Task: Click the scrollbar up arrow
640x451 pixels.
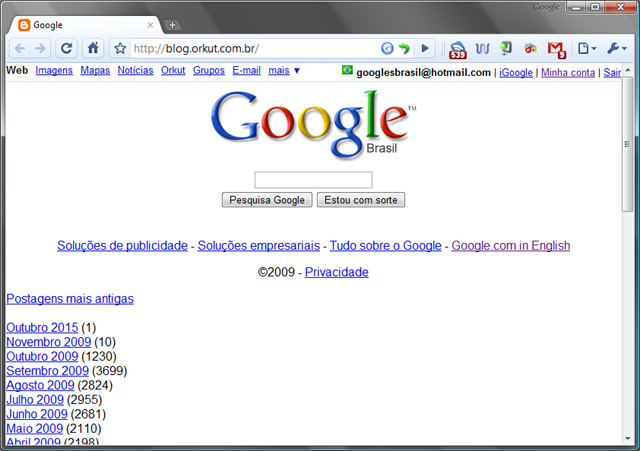Action: coord(628,70)
